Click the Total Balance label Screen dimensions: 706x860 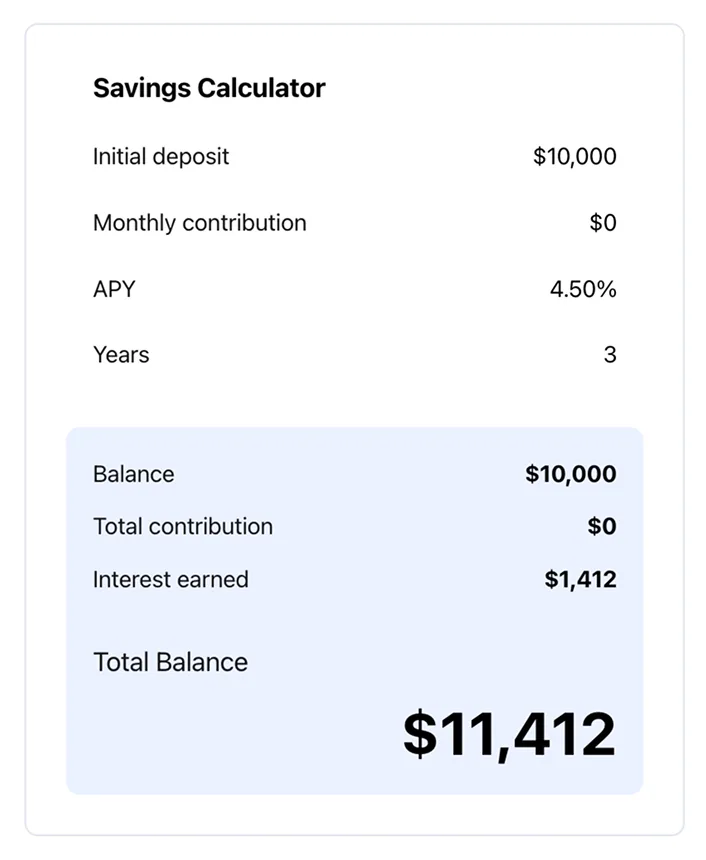pos(170,662)
